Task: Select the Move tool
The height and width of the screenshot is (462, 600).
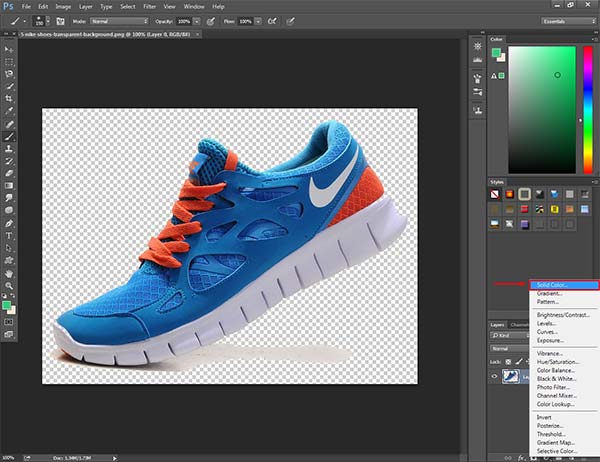Action: [8, 49]
